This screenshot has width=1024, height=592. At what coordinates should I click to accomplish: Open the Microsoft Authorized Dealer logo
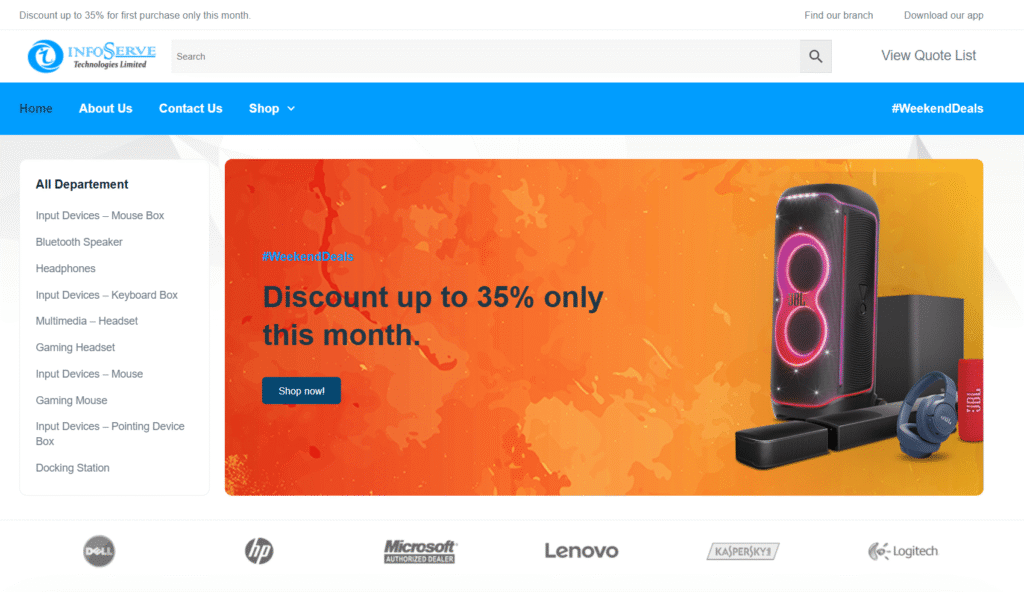click(420, 551)
